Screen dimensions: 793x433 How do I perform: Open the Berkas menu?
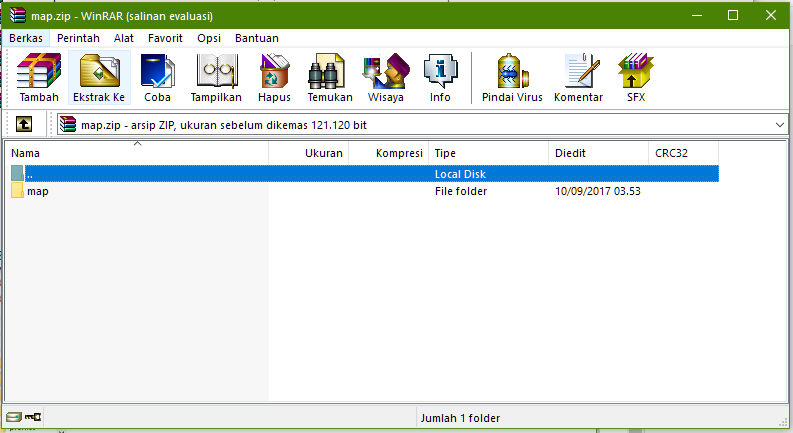pos(26,38)
